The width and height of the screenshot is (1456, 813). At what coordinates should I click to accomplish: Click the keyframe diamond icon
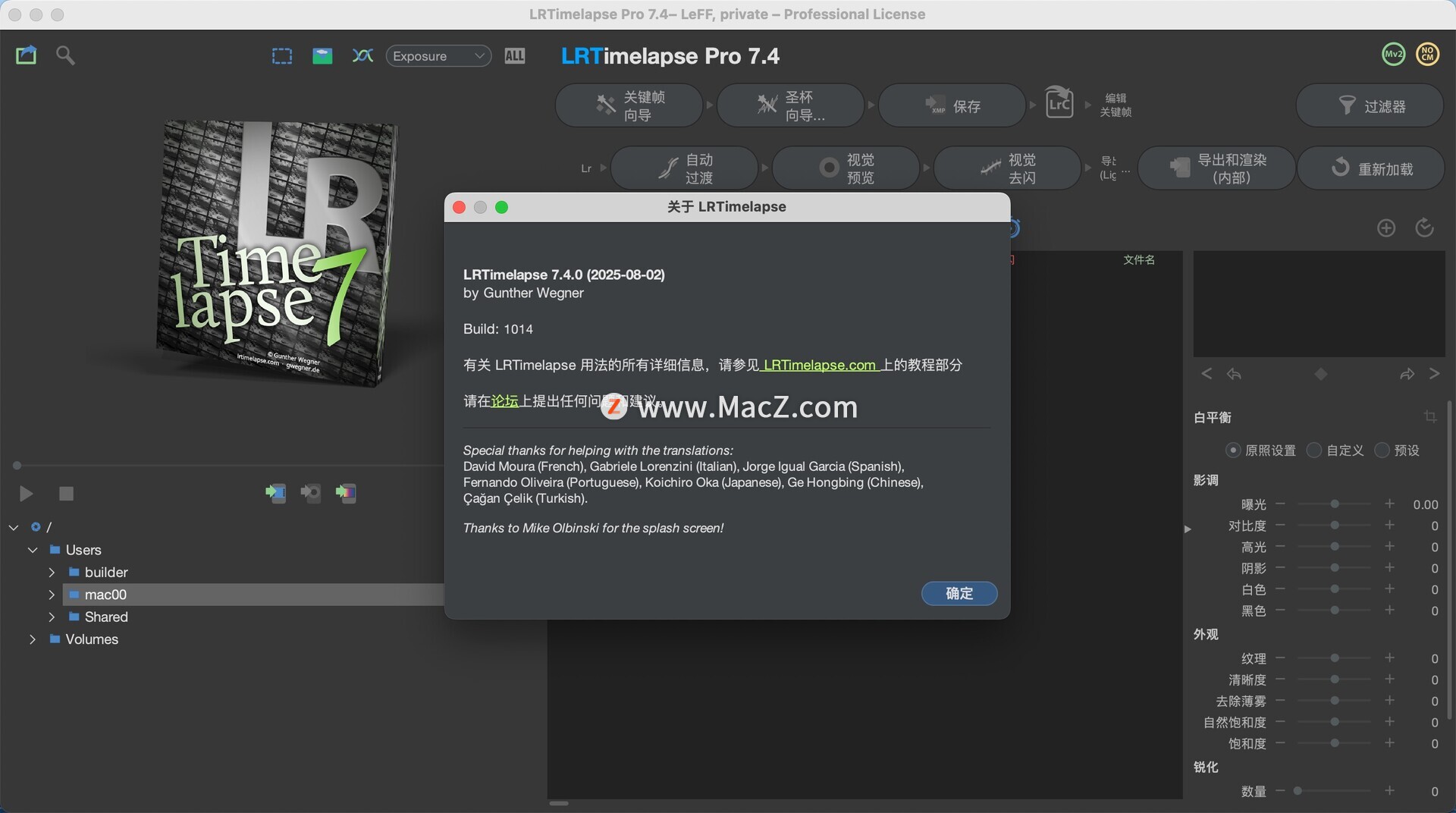[1321, 374]
